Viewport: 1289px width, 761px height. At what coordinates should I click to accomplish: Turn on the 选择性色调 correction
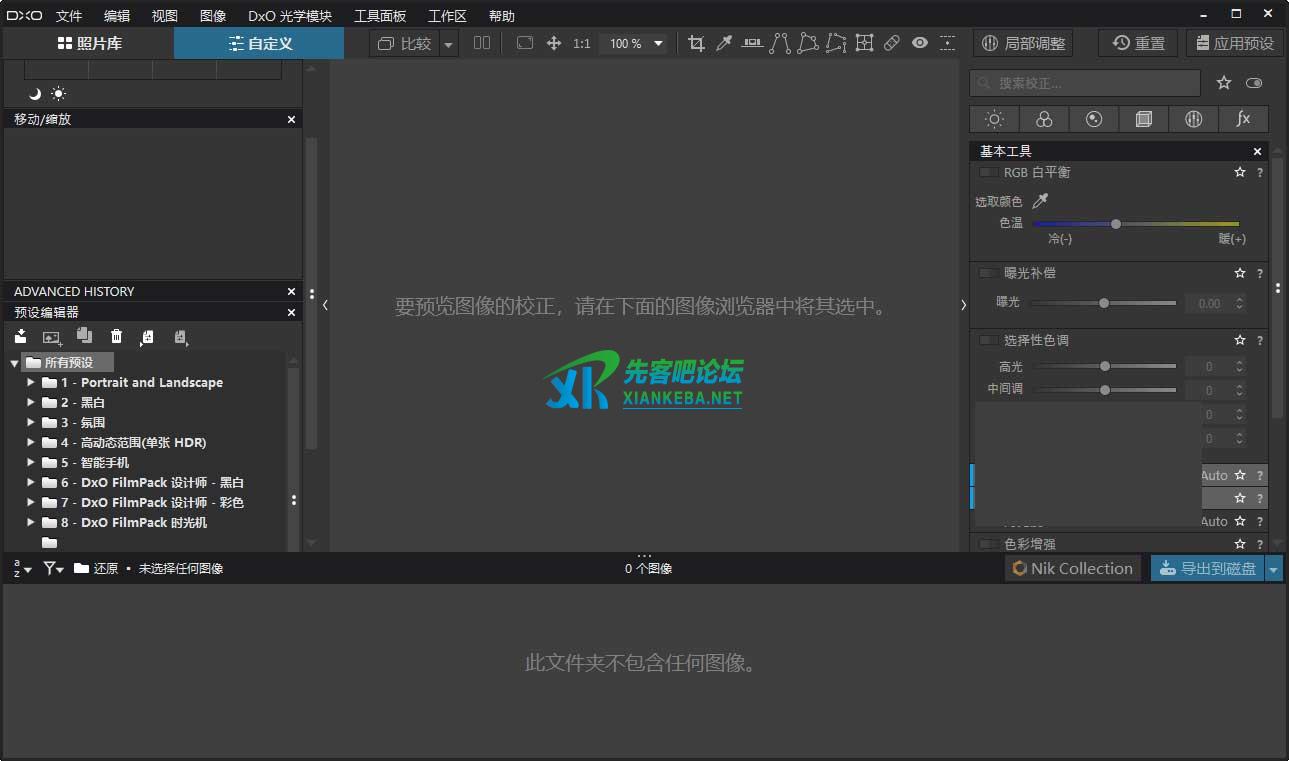pyautogui.click(x=988, y=341)
